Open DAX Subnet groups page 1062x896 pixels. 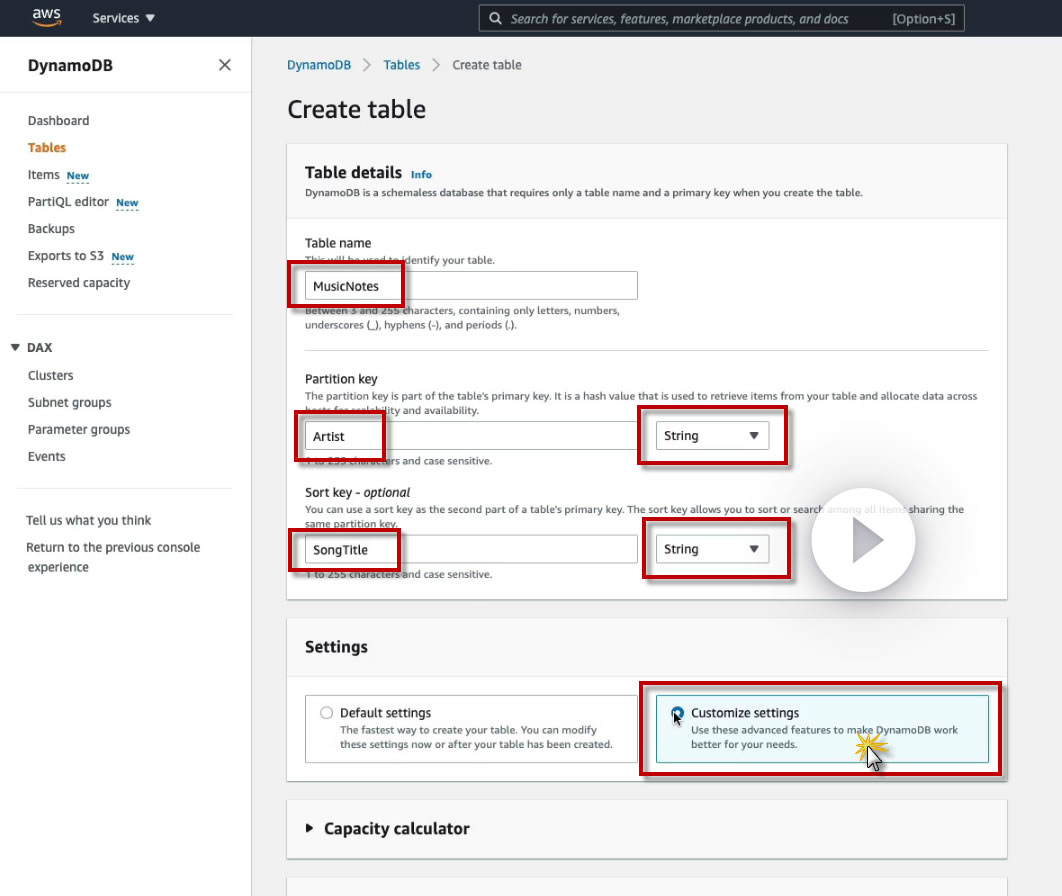click(x=69, y=402)
